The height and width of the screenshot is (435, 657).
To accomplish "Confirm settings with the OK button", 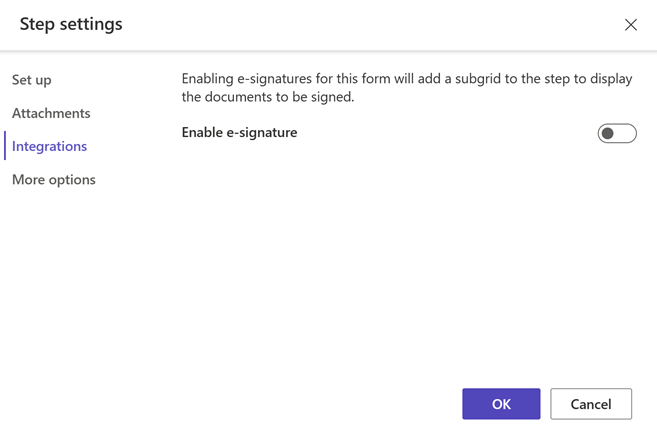I will click(x=501, y=404).
